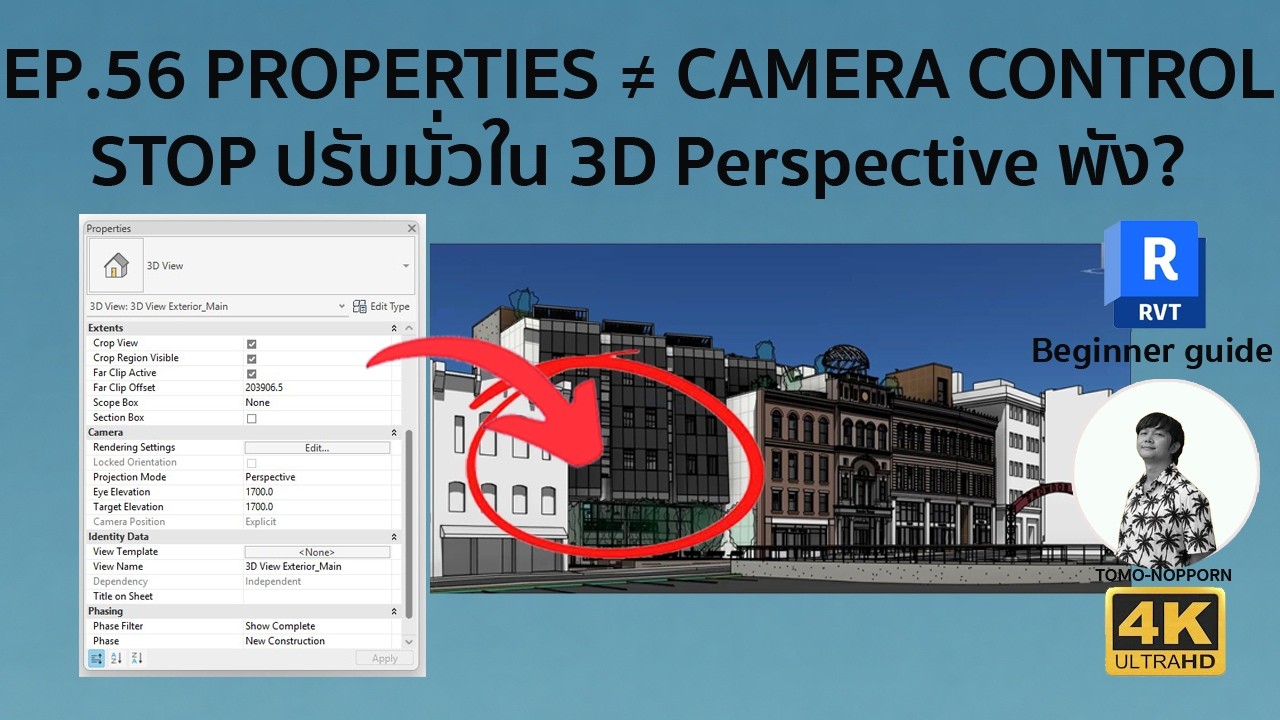Select the rightmost sort button in the Properties footer

click(x=137, y=658)
